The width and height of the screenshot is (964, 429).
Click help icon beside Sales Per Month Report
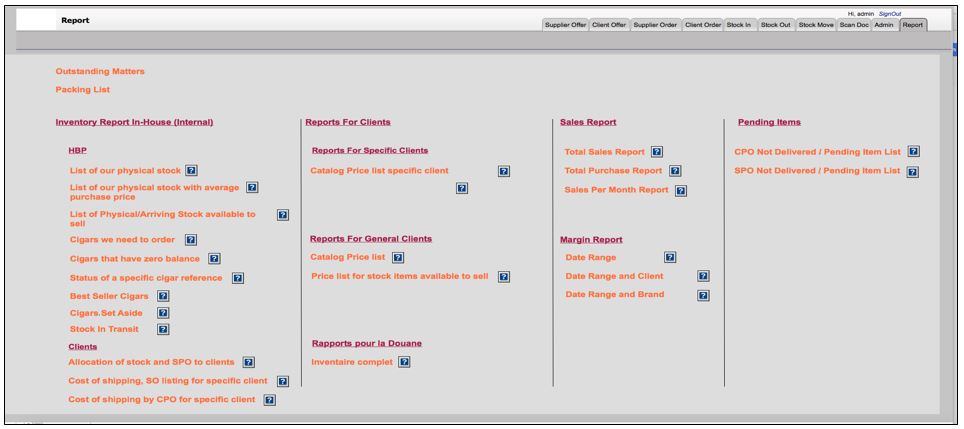tap(681, 190)
